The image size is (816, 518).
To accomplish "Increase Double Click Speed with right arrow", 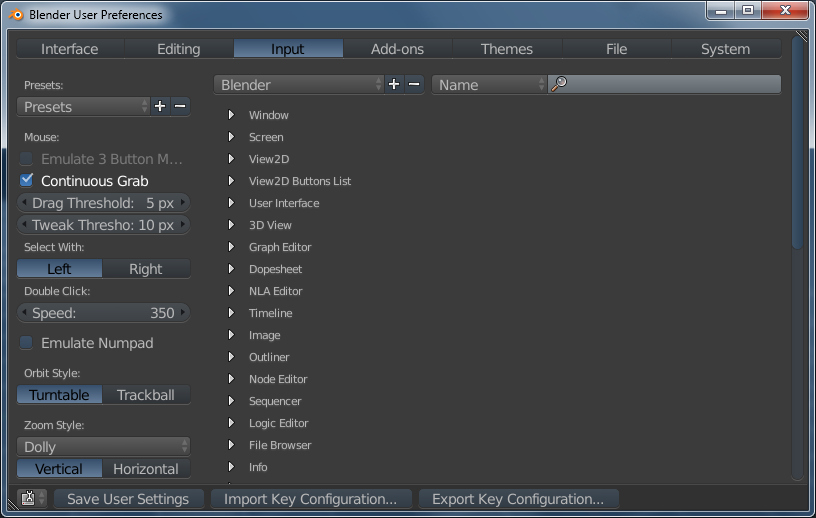I will click(x=183, y=312).
